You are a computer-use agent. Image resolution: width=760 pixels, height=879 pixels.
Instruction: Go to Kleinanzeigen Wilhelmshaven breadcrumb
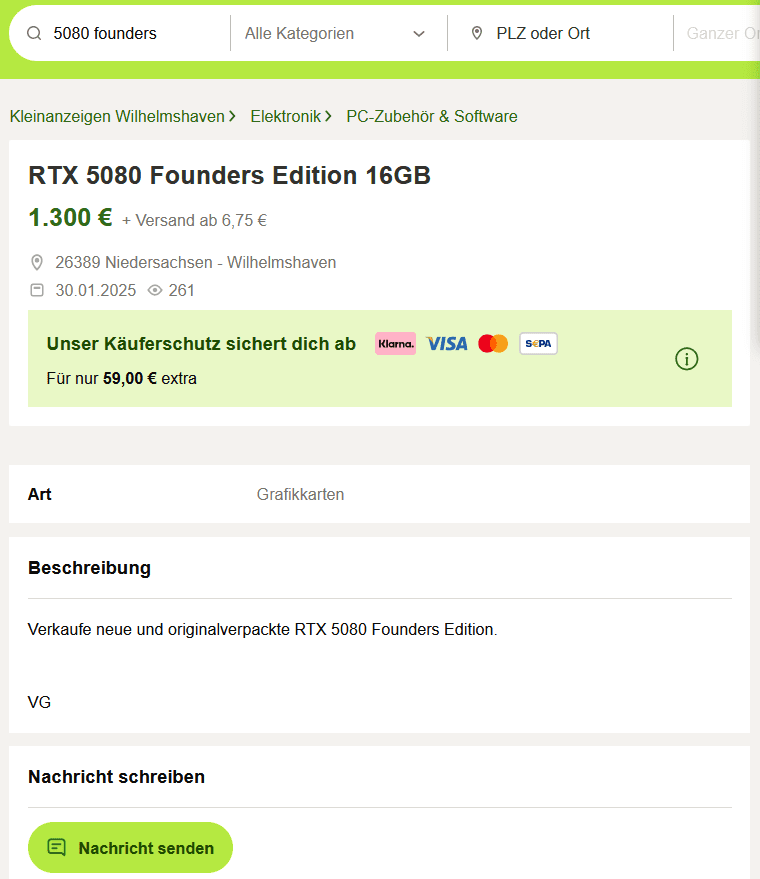(117, 116)
